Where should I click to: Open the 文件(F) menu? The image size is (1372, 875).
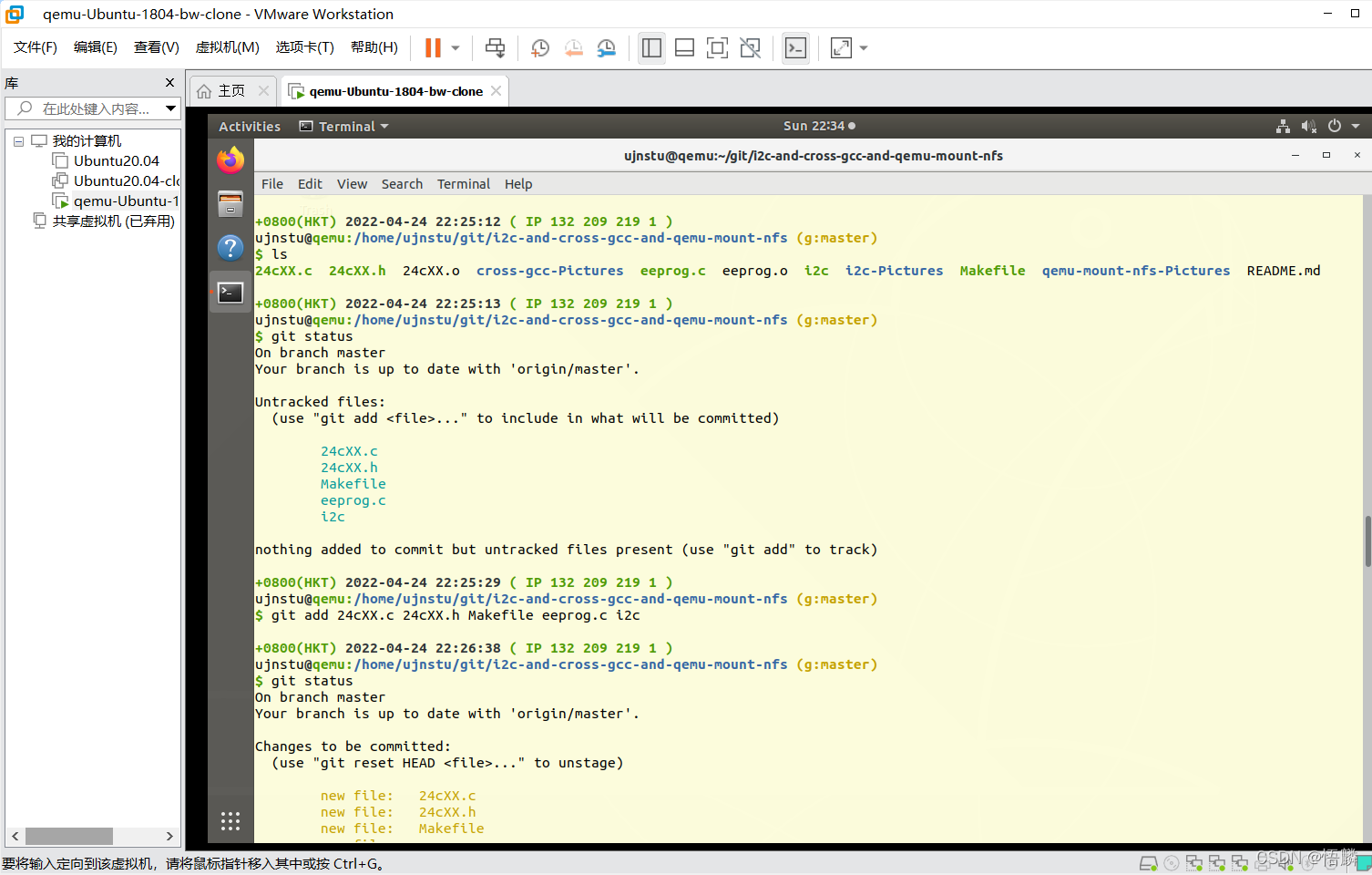tap(36, 47)
